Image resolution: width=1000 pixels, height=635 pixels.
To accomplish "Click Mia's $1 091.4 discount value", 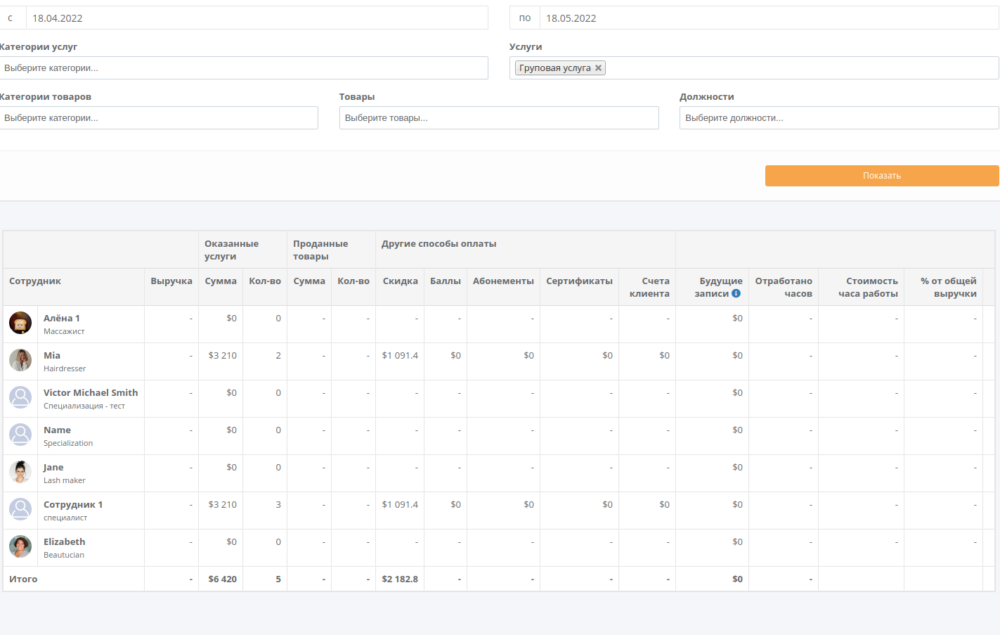I will (400, 356).
